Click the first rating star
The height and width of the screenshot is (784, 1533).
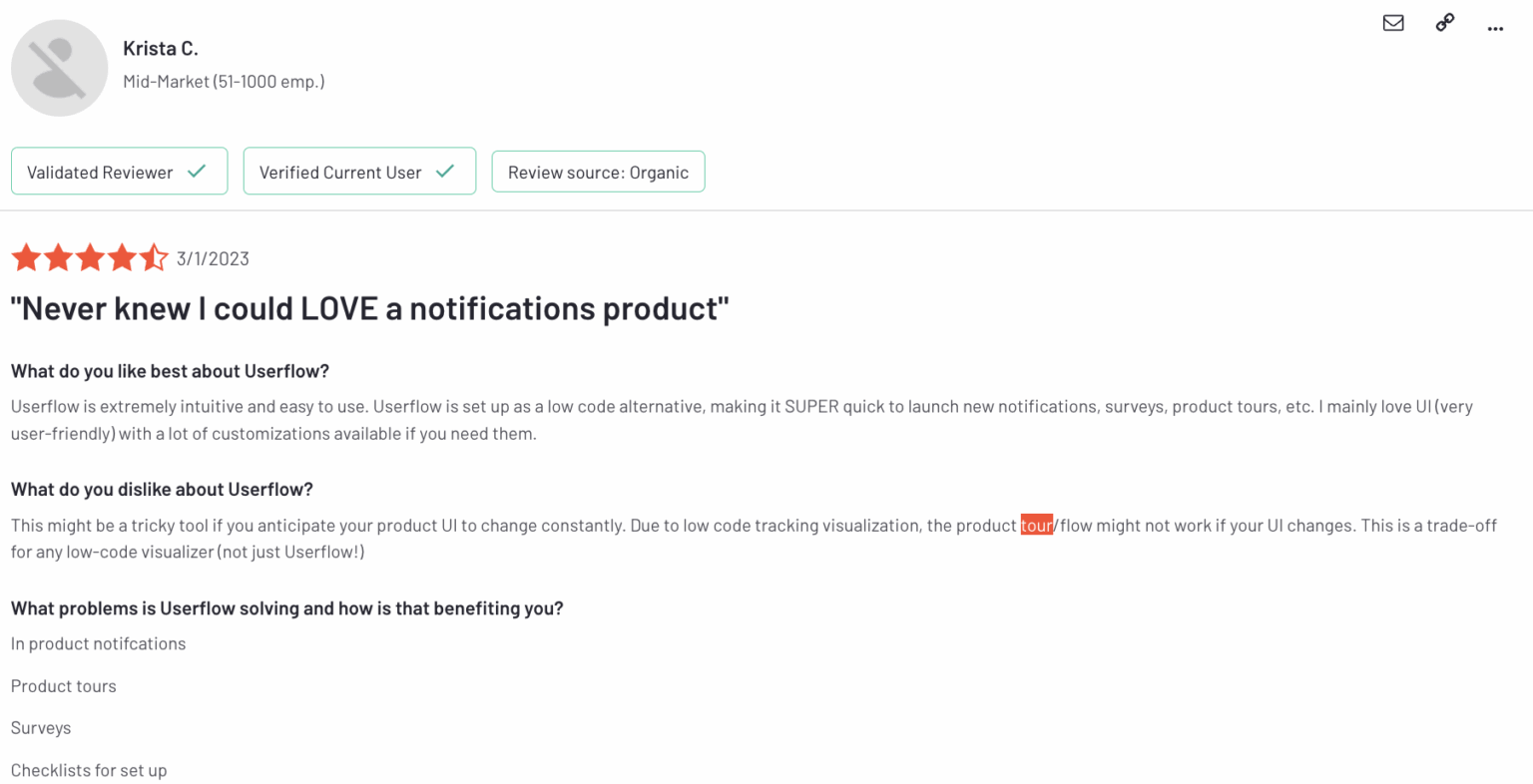pos(26,258)
